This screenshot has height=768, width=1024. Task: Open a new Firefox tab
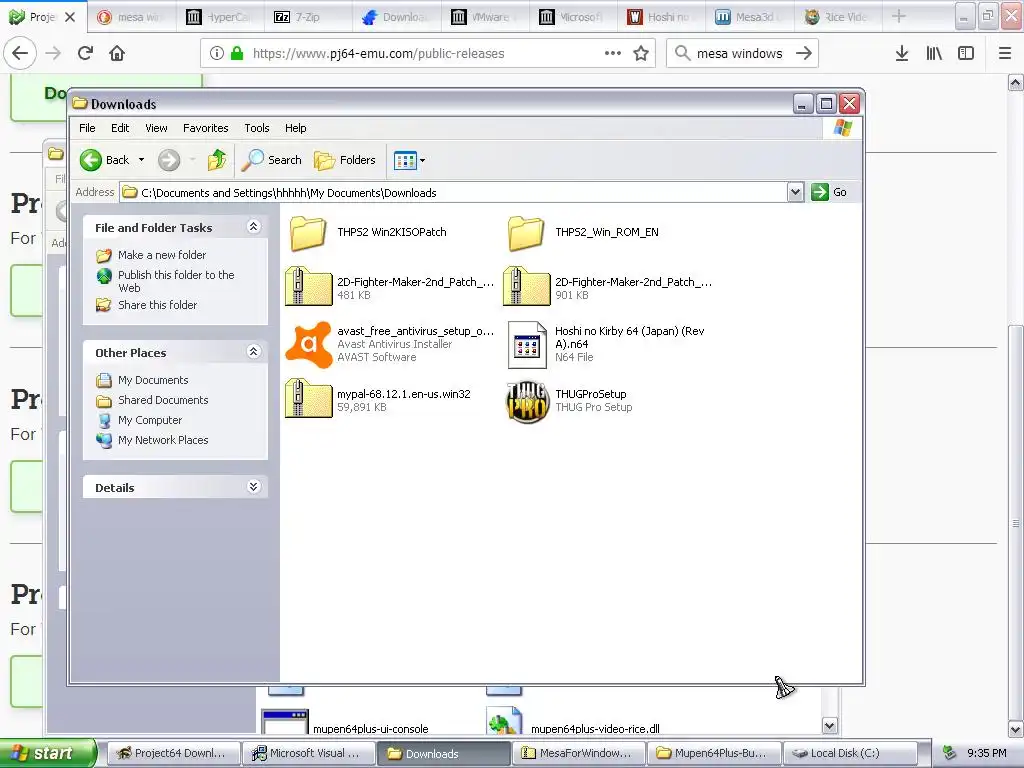[x=899, y=16]
